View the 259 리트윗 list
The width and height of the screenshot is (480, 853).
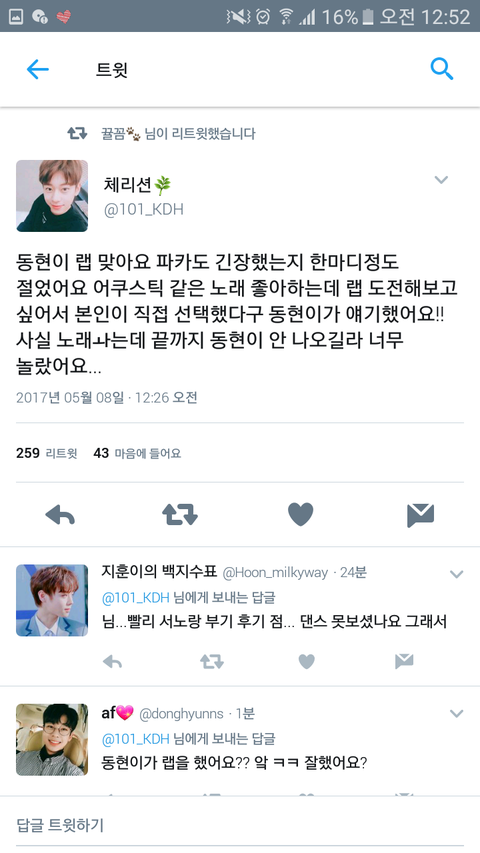click(x=47, y=453)
